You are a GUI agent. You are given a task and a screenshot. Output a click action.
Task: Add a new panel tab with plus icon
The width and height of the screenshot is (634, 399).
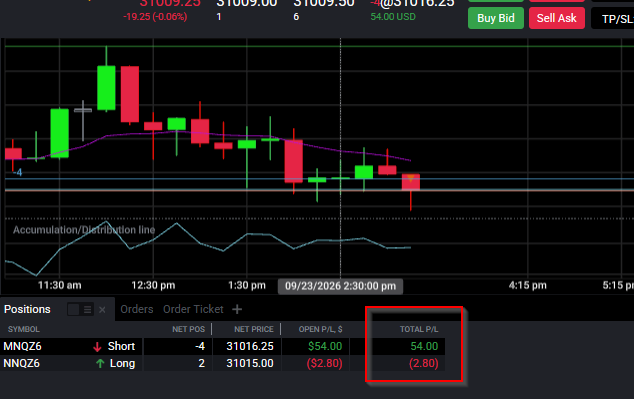[237, 309]
